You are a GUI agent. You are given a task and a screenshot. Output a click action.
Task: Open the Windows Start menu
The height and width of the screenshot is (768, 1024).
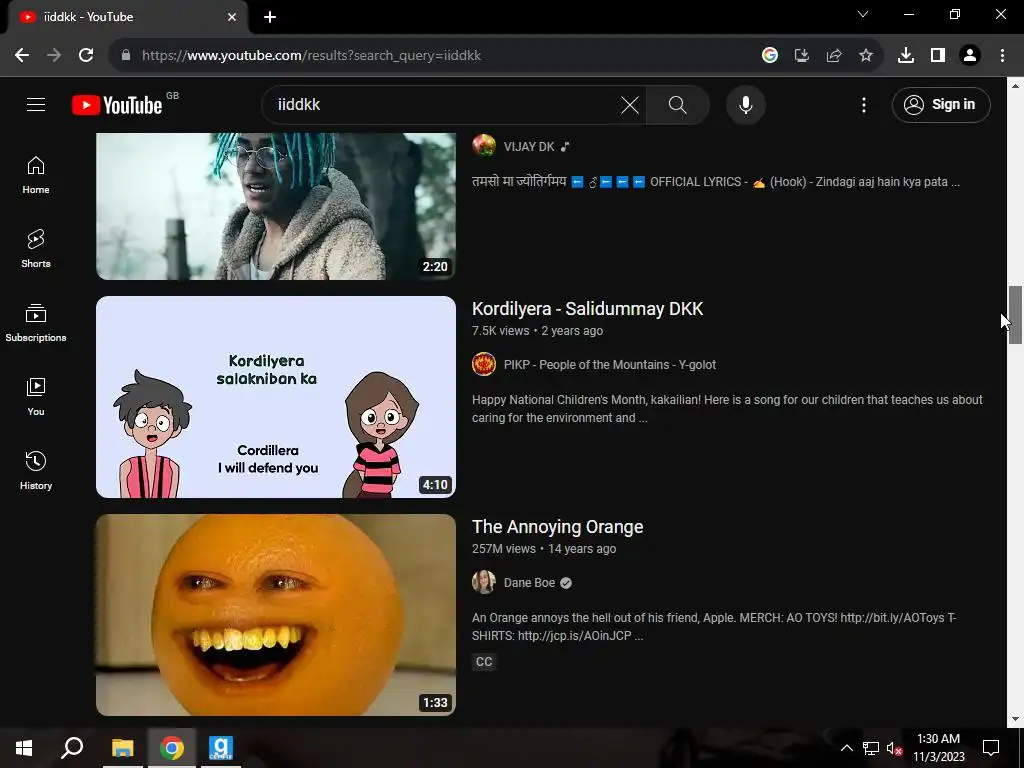point(24,748)
